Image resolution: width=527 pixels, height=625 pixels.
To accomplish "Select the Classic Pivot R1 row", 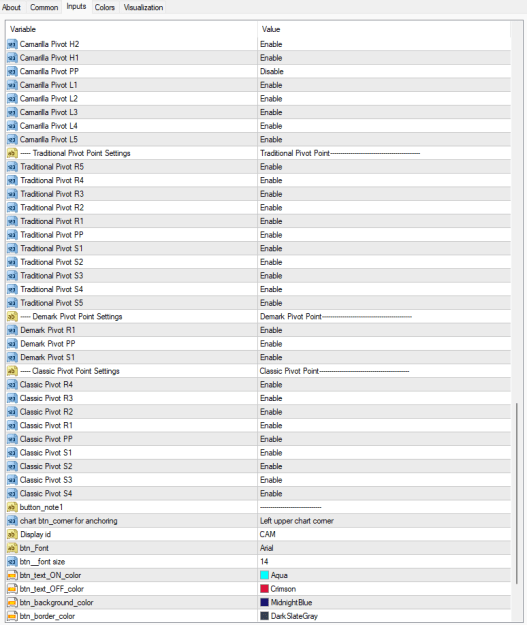I will point(258,425).
